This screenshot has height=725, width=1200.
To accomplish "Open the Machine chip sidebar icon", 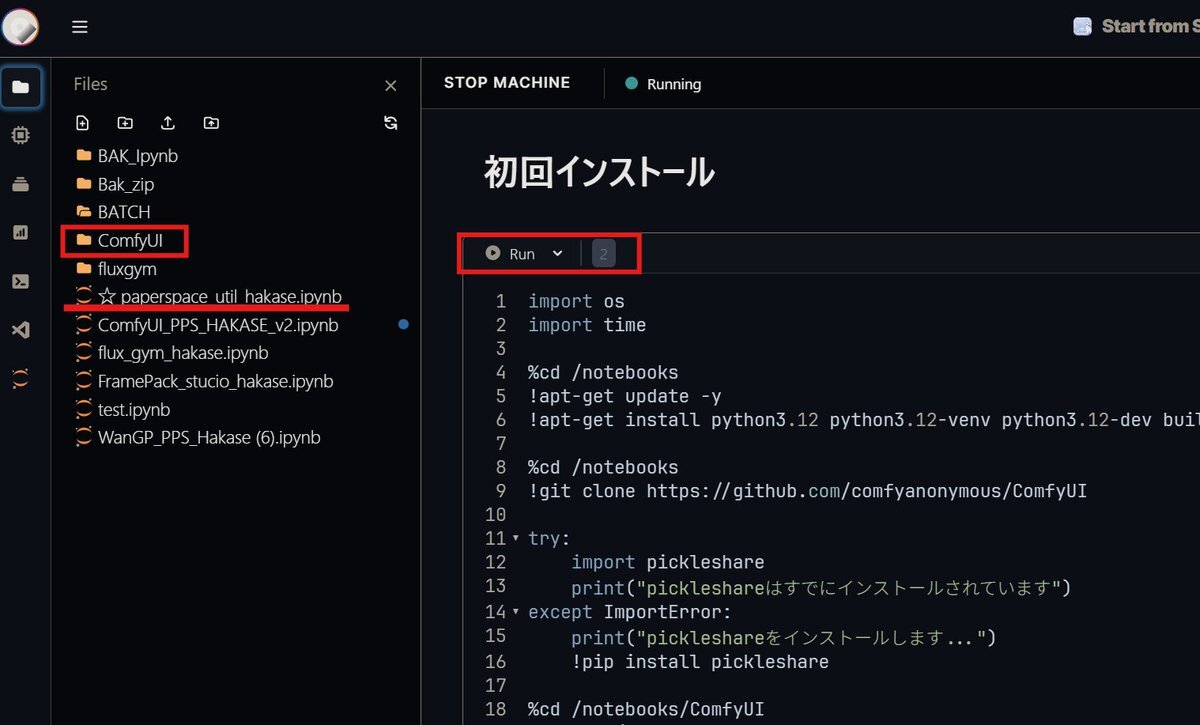I will (20, 135).
